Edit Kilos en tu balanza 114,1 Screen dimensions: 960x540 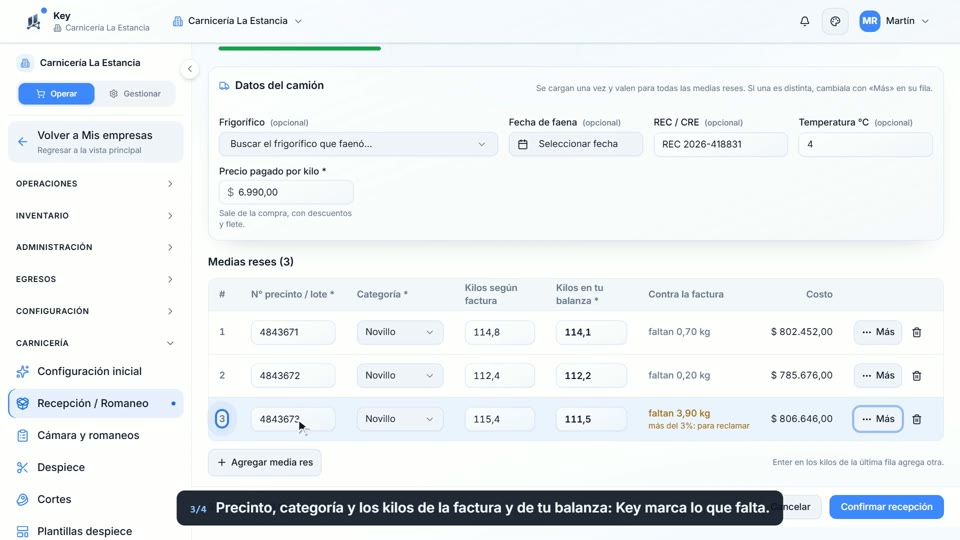pos(591,332)
